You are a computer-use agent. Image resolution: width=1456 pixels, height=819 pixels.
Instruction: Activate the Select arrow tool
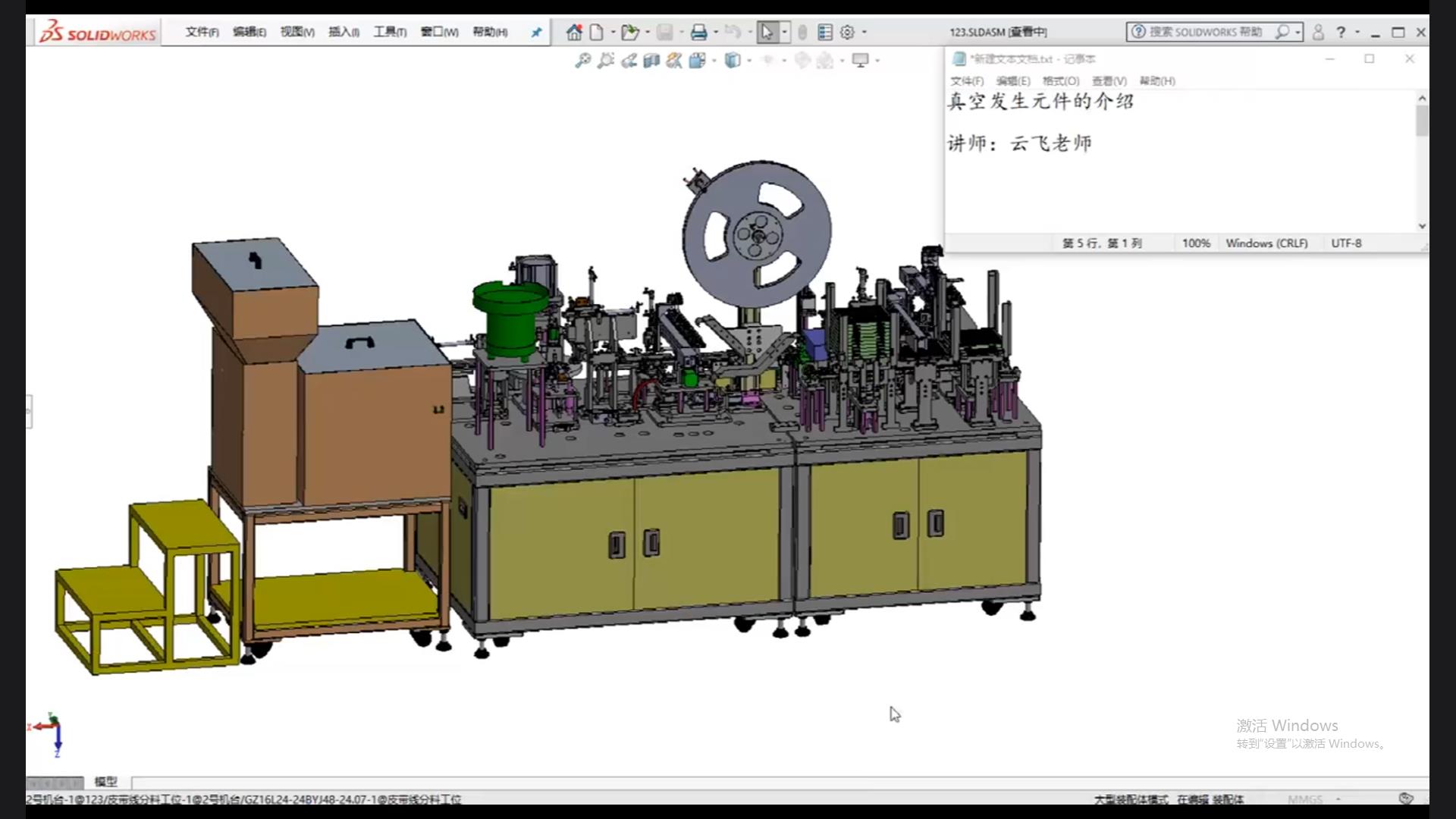pos(767,32)
